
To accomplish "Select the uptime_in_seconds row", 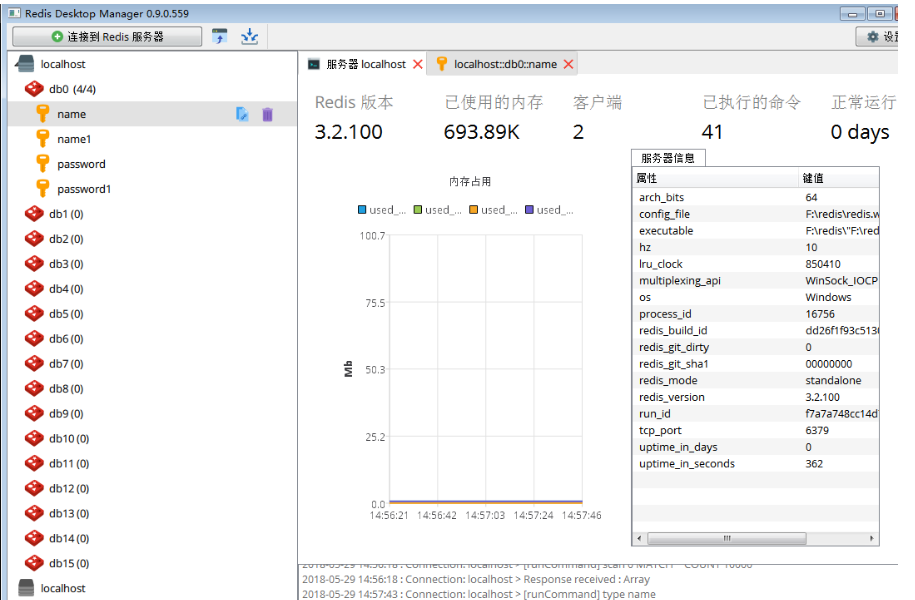I will (756, 463).
